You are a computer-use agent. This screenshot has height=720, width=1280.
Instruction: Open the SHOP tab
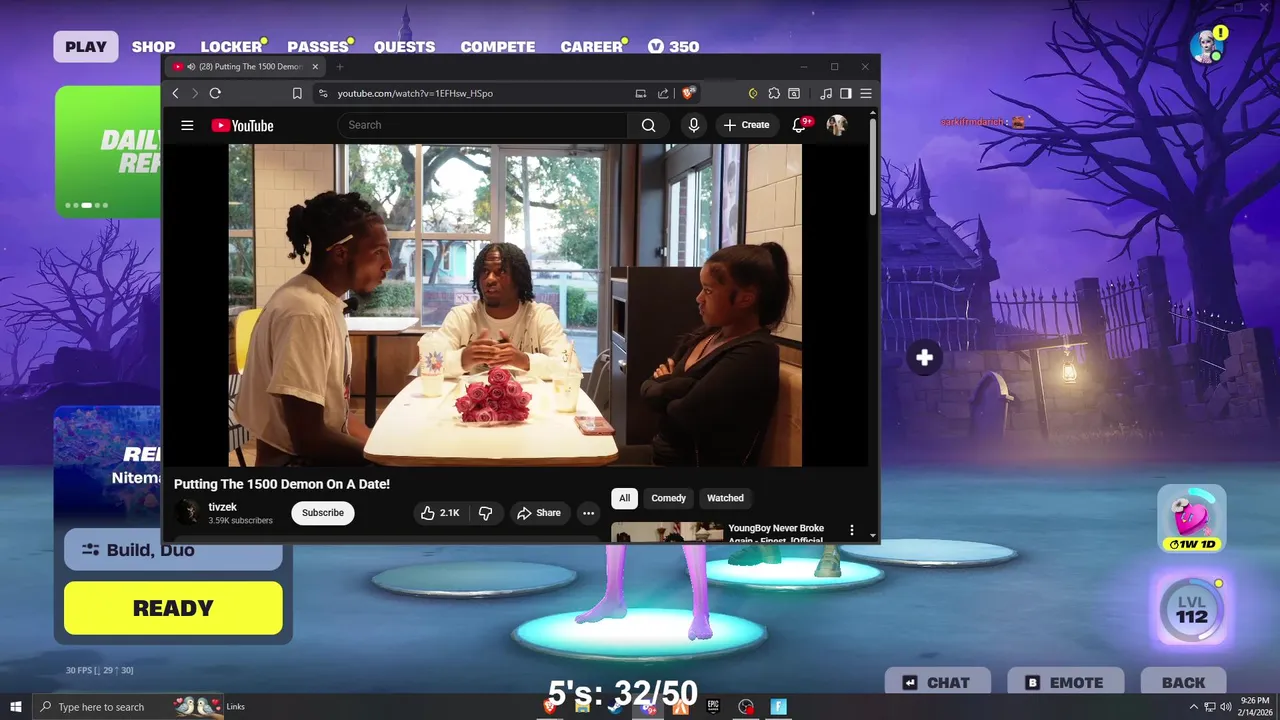pos(153,47)
